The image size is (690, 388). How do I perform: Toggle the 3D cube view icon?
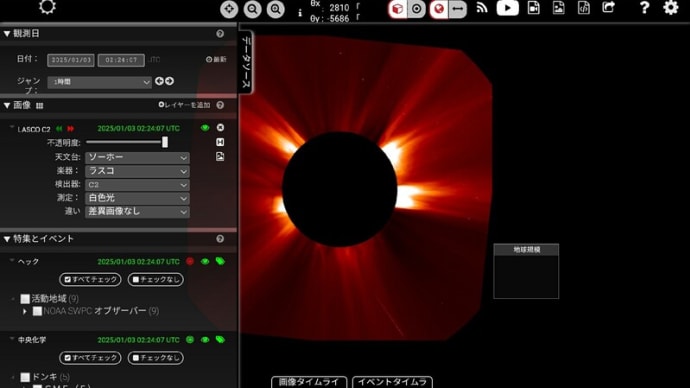tap(398, 9)
